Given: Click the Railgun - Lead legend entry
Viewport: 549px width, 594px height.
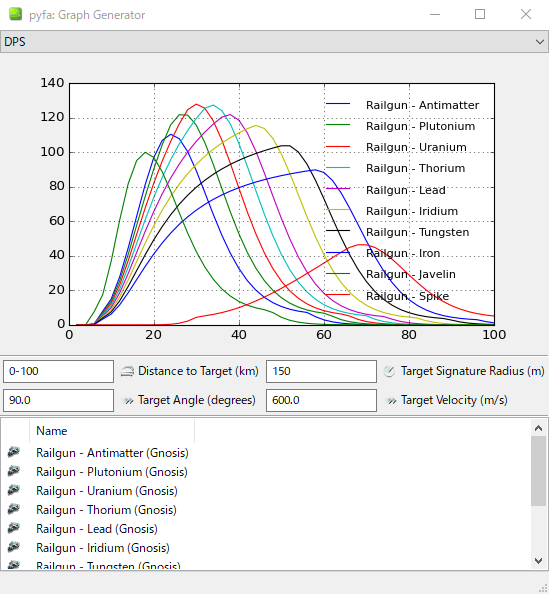Looking at the screenshot, I should point(386,189).
